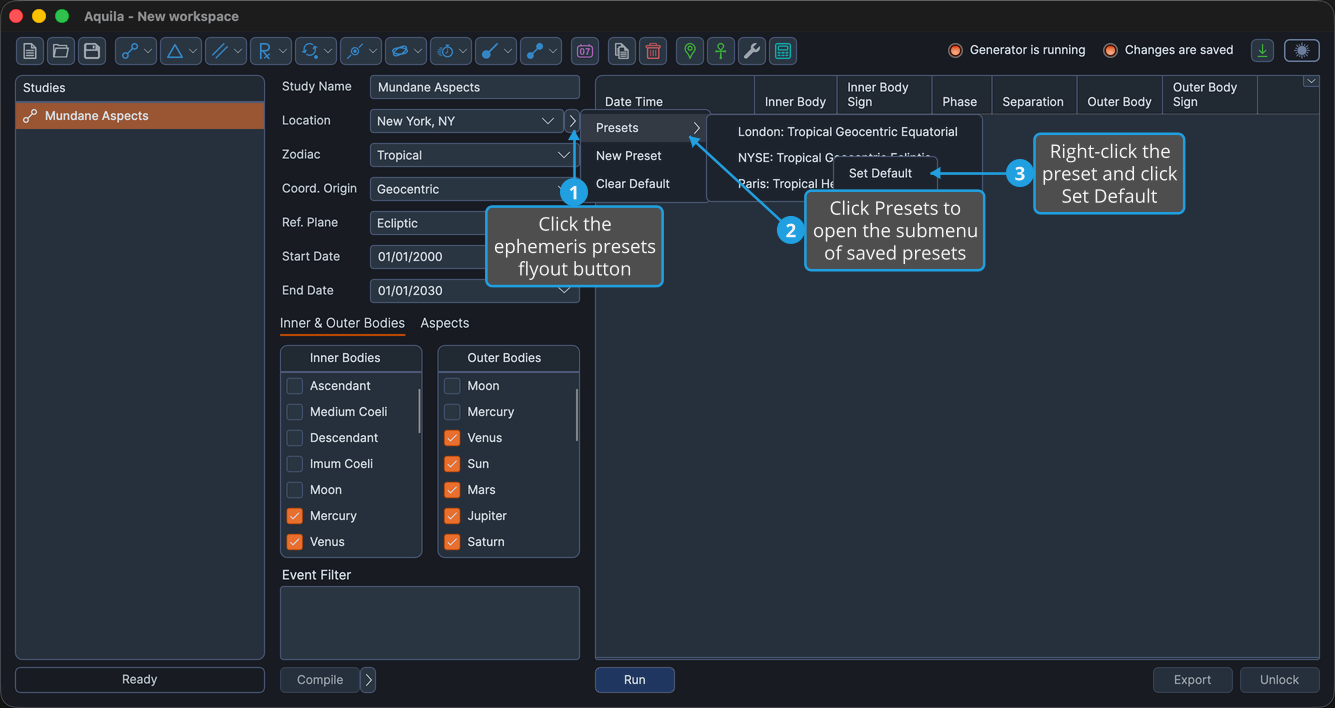The width and height of the screenshot is (1335, 708).
Task: Click the sun brightness theme icon
Action: tap(1302, 51)
